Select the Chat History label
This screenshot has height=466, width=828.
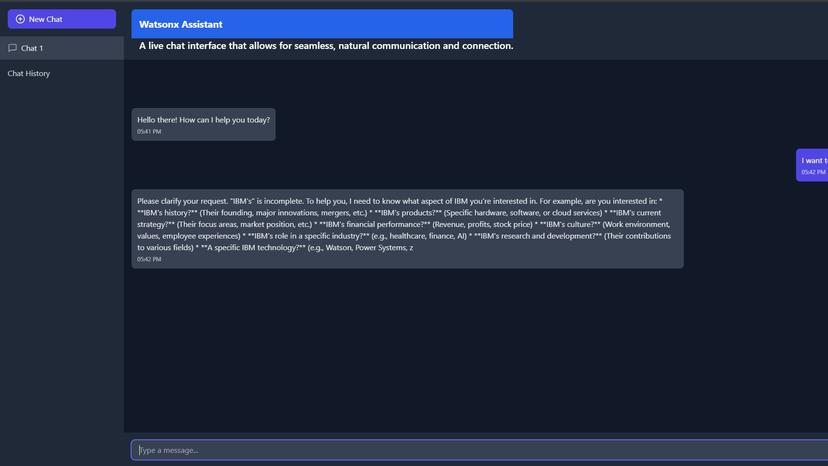click(x=29, y=73)
